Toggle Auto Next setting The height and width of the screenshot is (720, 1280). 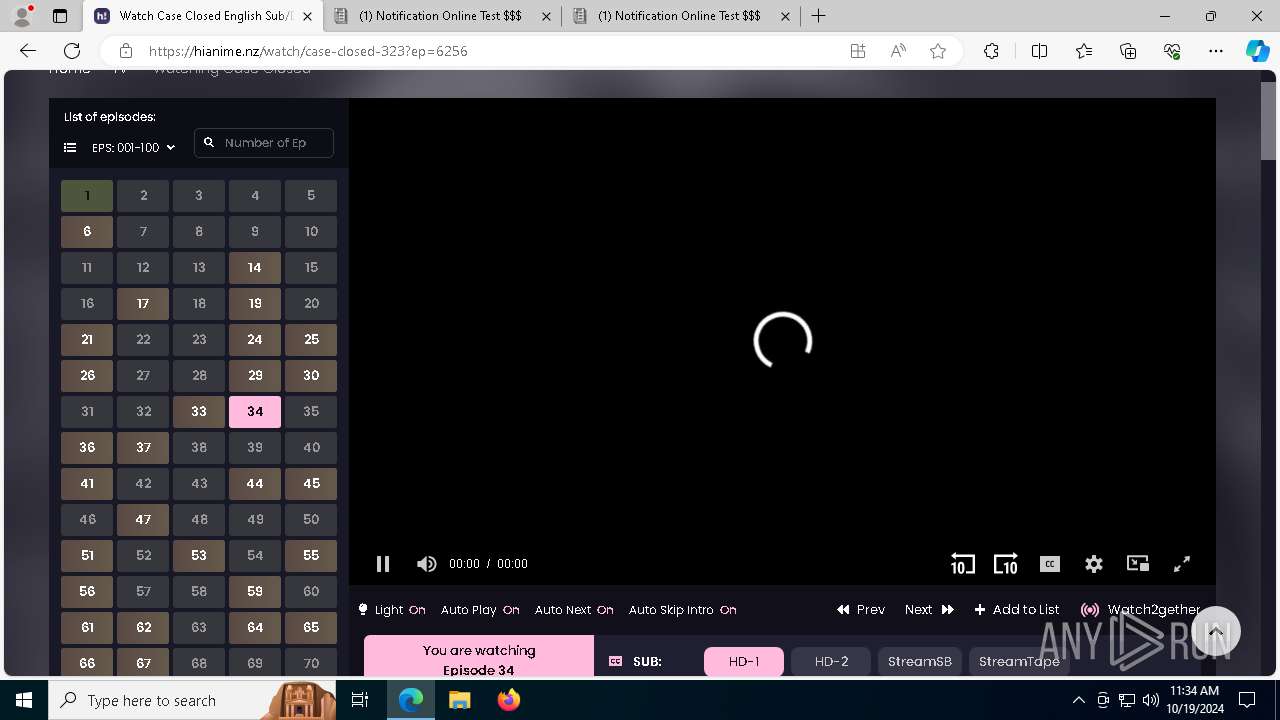click(x=574, y=610)
